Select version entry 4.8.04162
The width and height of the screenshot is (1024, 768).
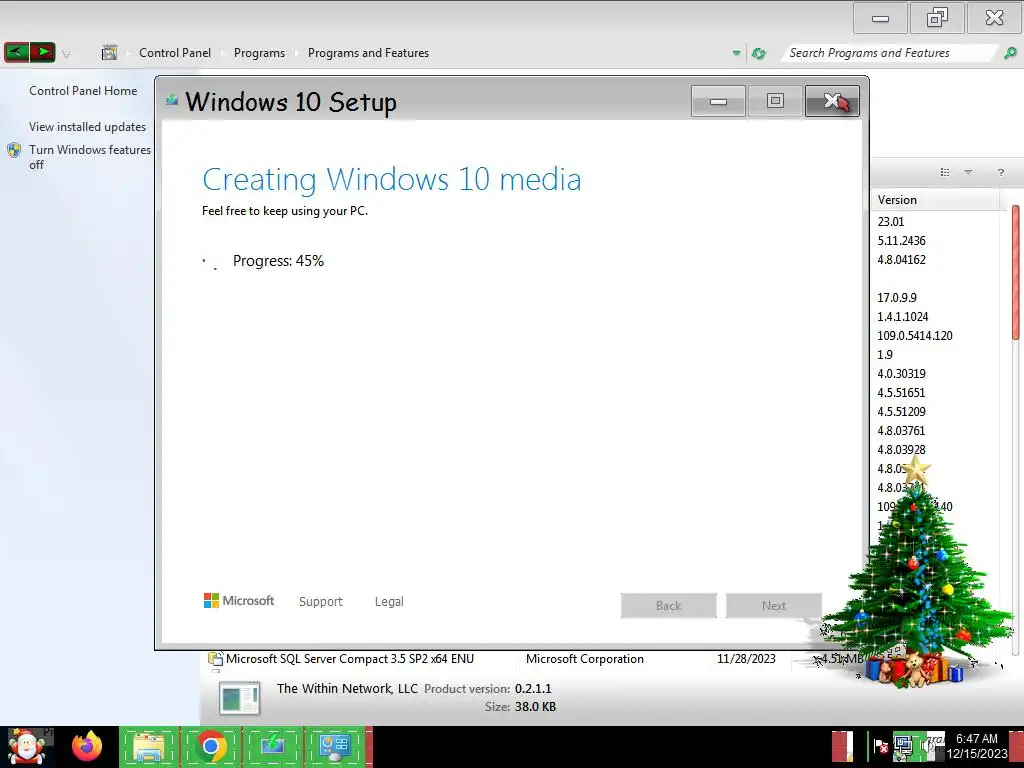tap(901, 259)
